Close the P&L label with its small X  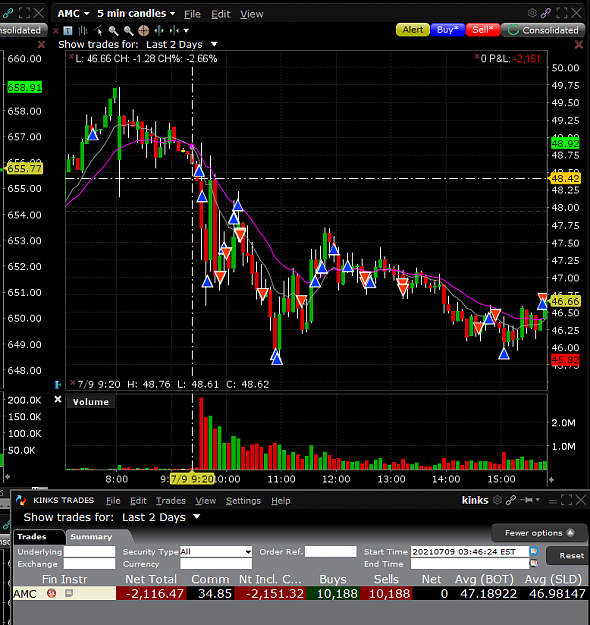pyautogui.click(x=477, y=57)
